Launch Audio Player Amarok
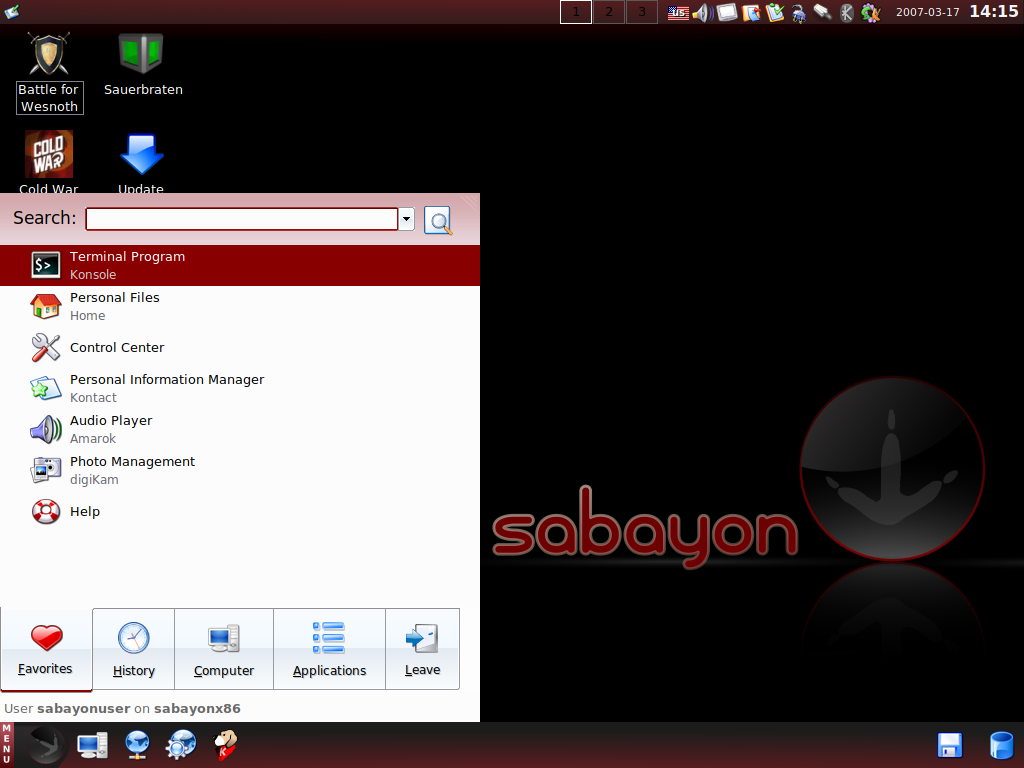The image size is (1024, 768). pos(240,430)
